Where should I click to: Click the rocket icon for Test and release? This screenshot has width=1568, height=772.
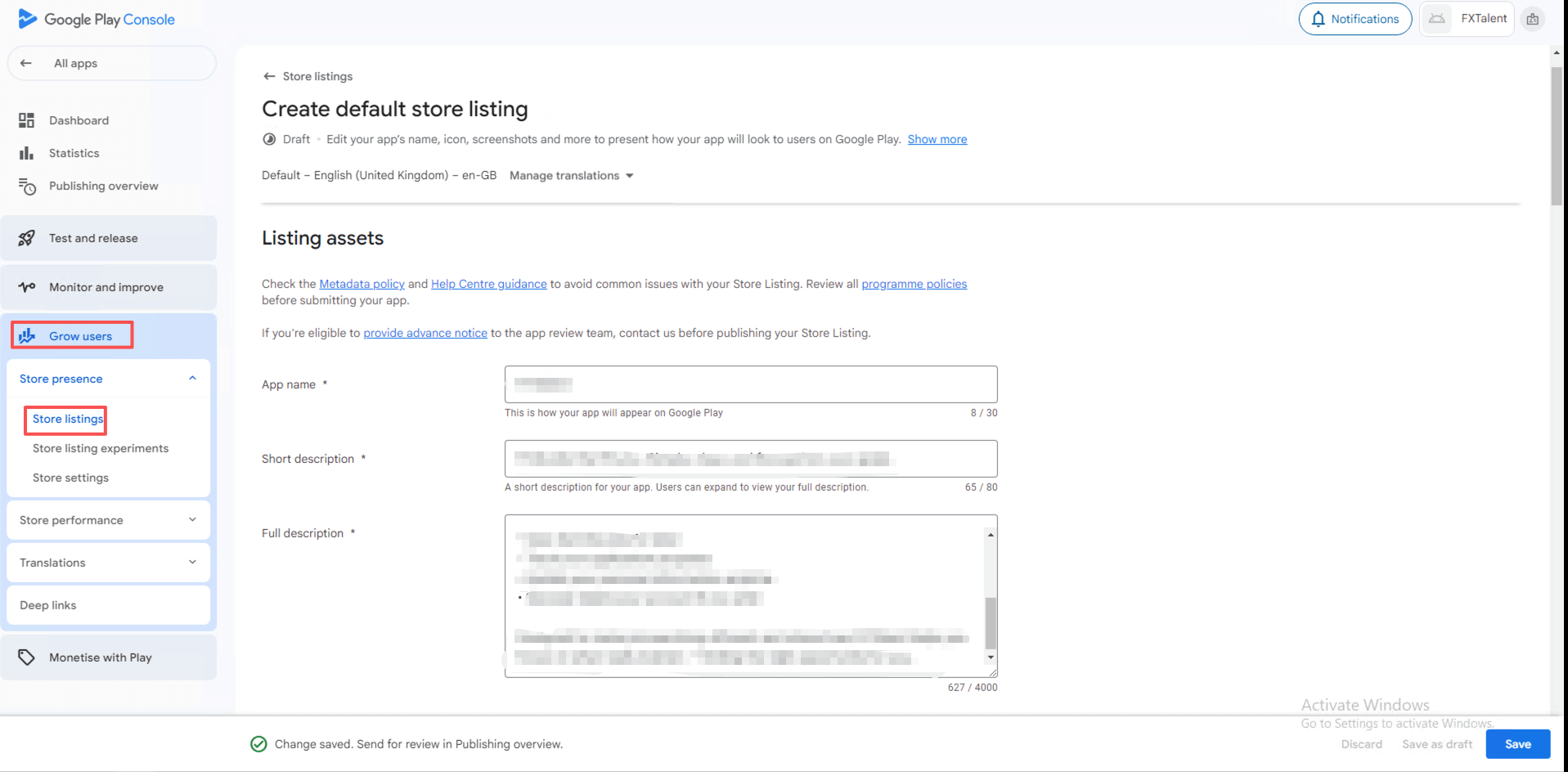[26, 238]
